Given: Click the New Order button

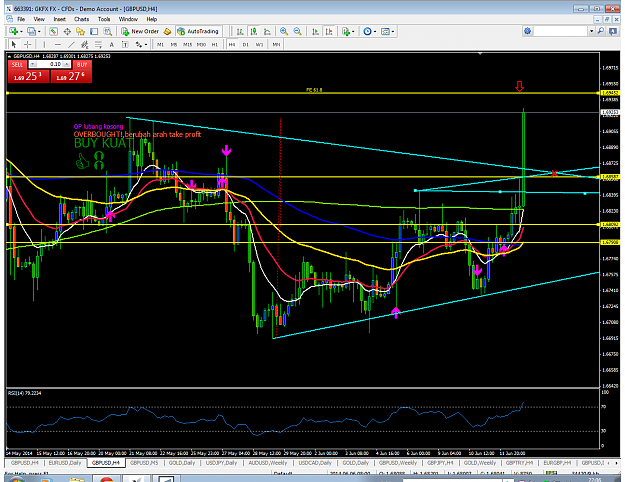Looking at the screenshot, I should coord(140,31).
